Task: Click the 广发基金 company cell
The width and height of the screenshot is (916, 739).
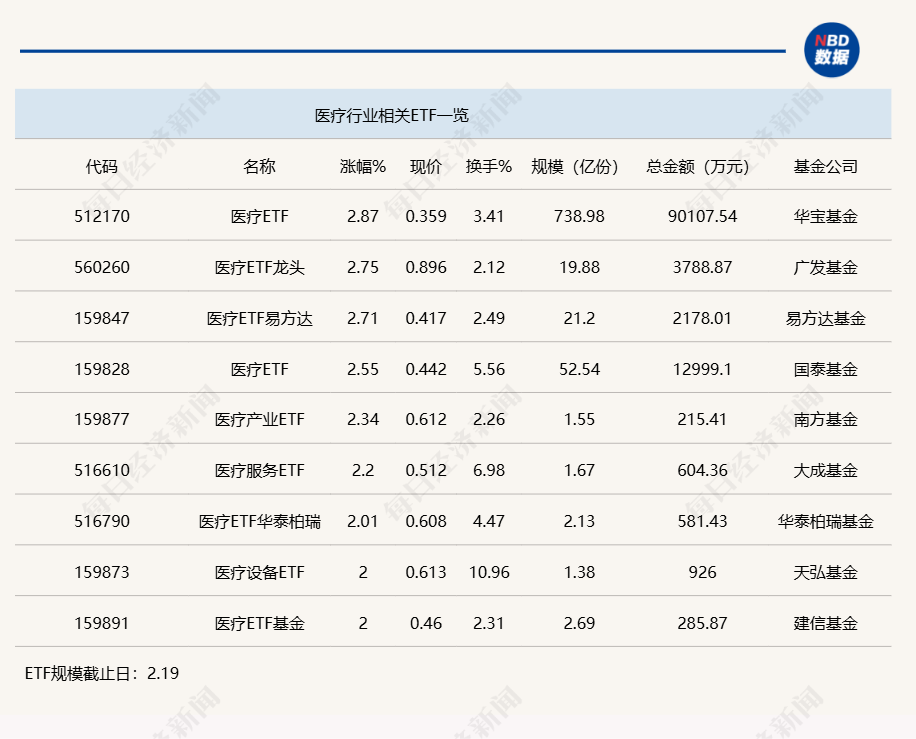Action: [x=825, y=267]
